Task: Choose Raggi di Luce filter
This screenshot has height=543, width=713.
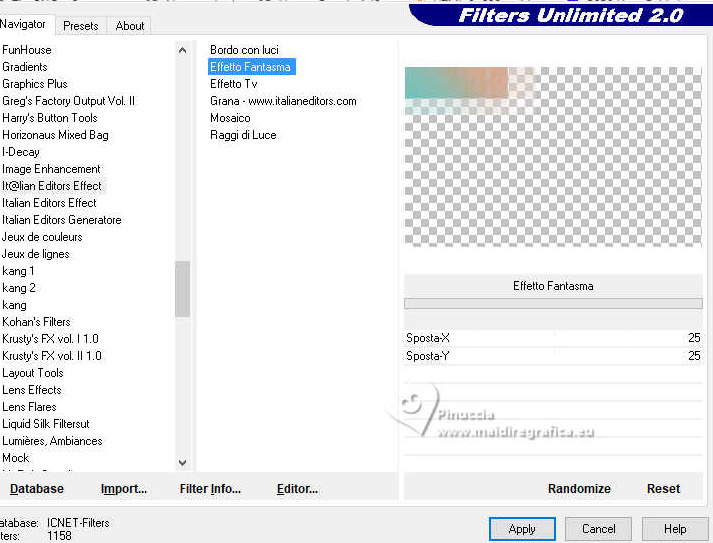Action: pos(243,135)
